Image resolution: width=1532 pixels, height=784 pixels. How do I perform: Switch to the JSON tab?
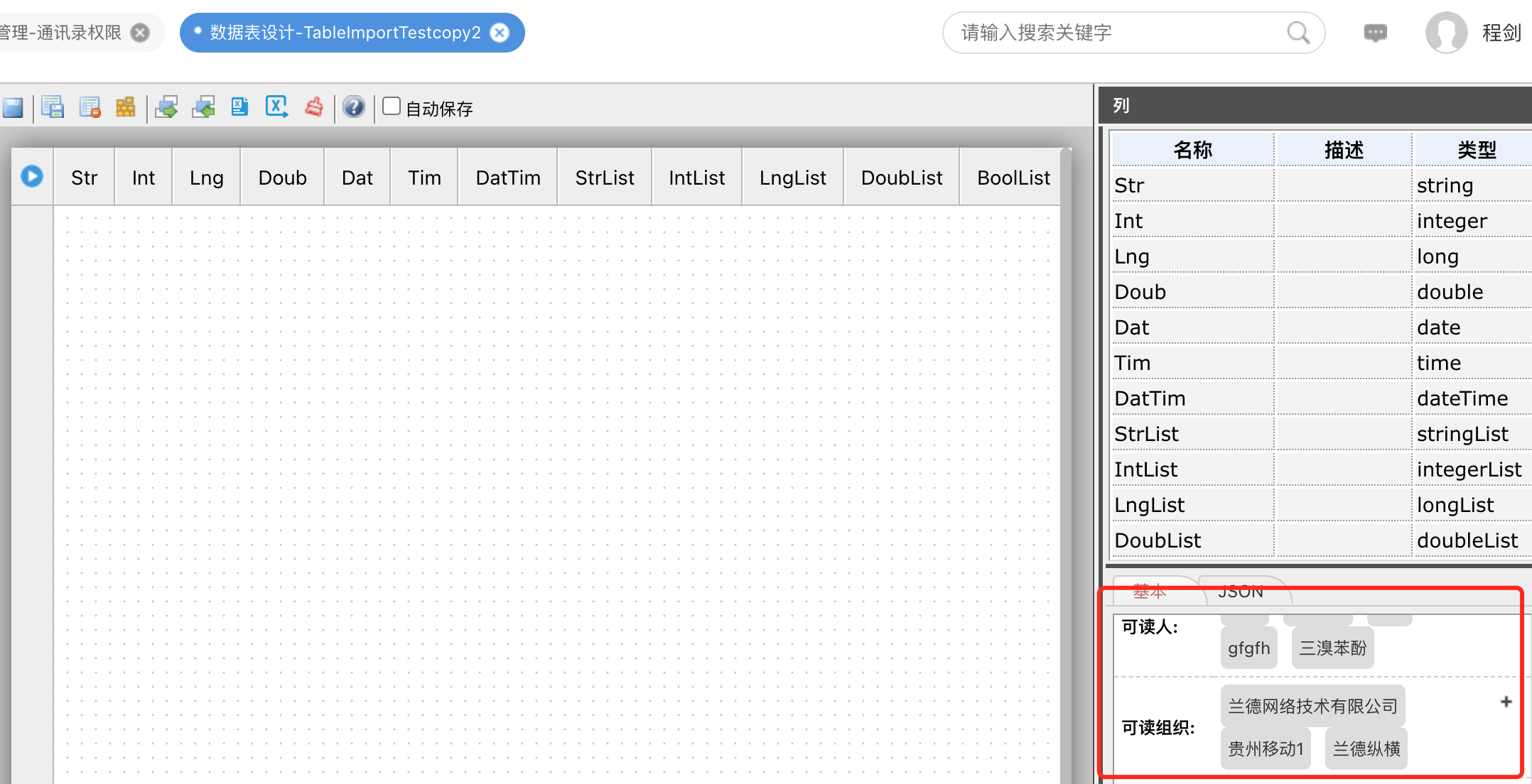point(1241,592)
